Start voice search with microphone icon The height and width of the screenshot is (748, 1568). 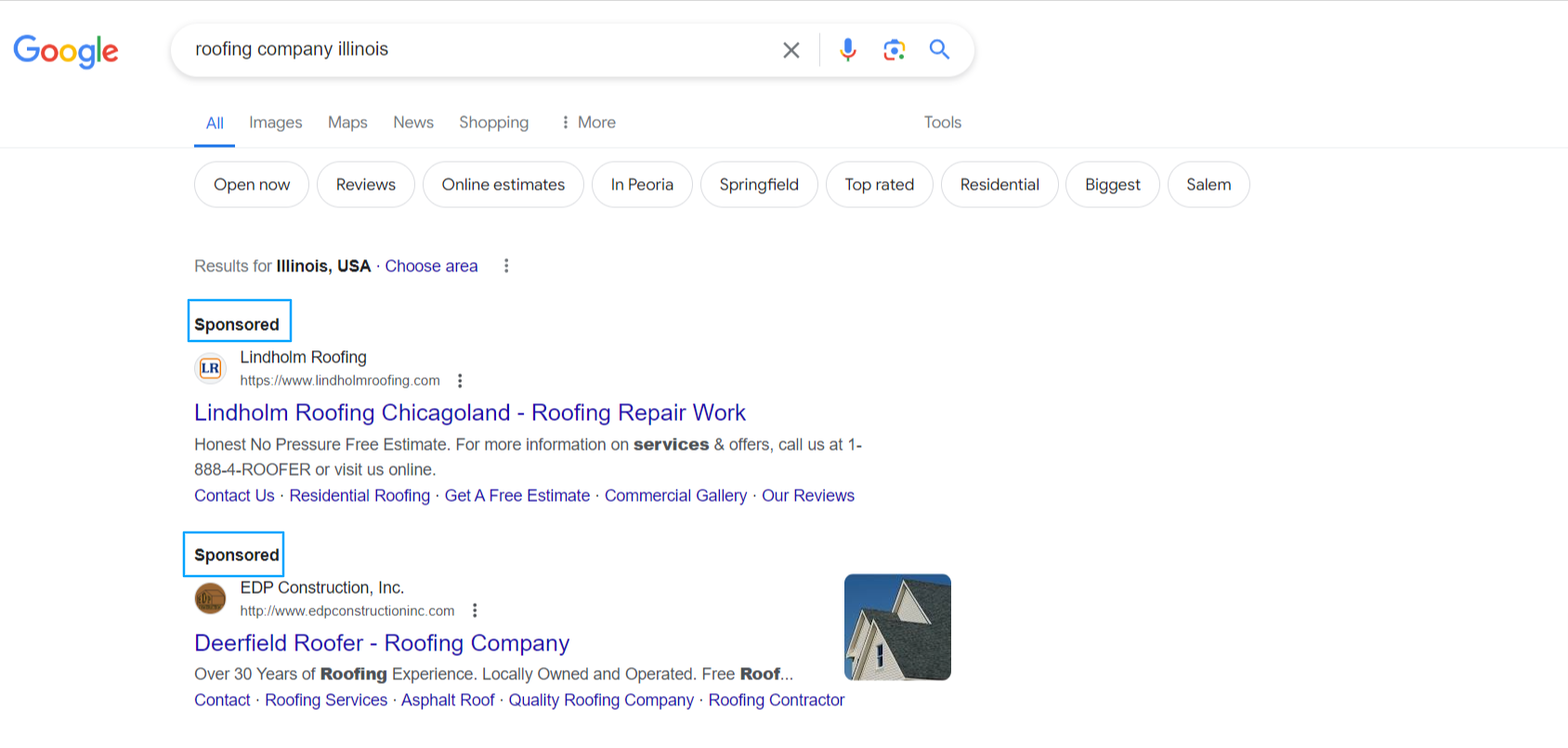pyautogui.click(x=847, y=50)
